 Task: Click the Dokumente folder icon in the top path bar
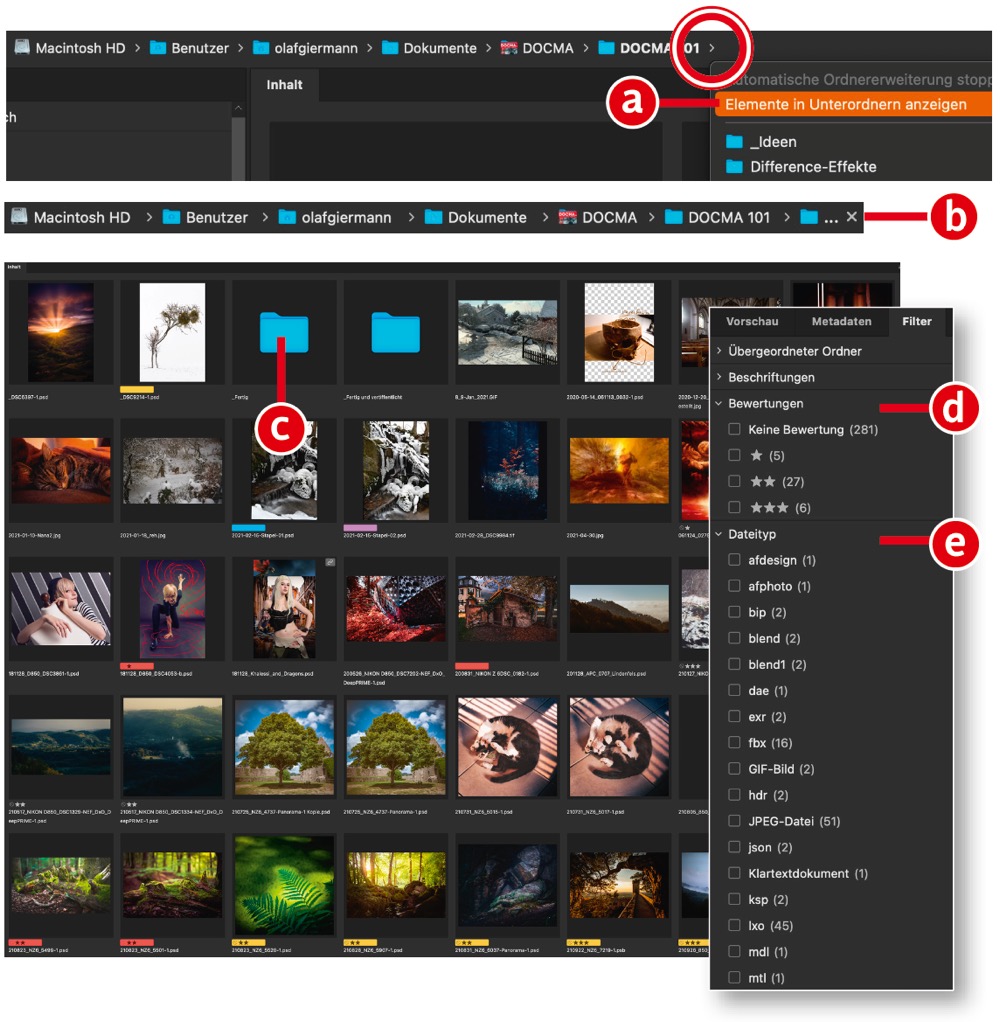pos(390,48)
